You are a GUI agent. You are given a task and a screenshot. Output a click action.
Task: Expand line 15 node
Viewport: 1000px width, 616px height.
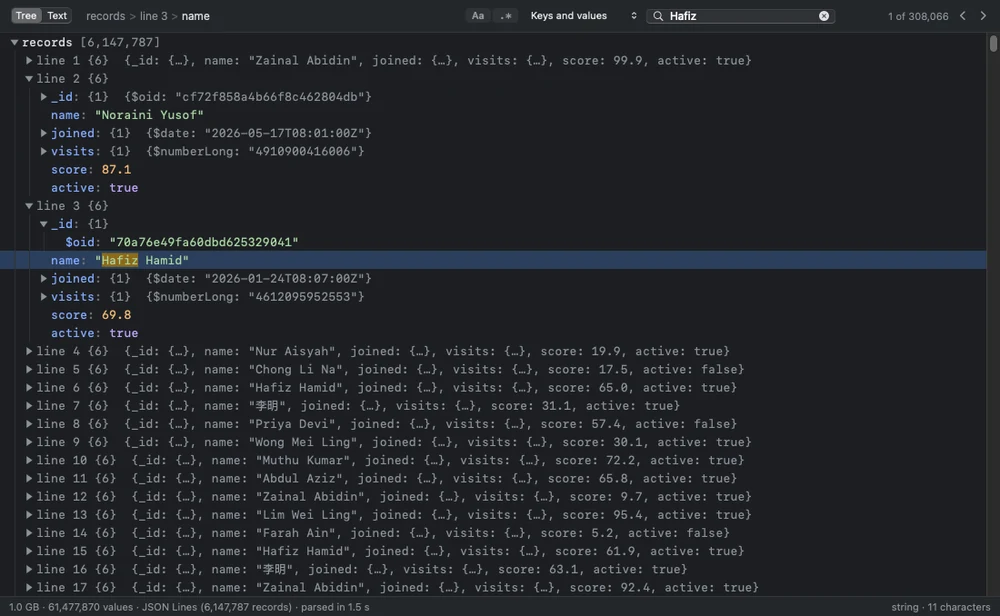tap(29, 551)
